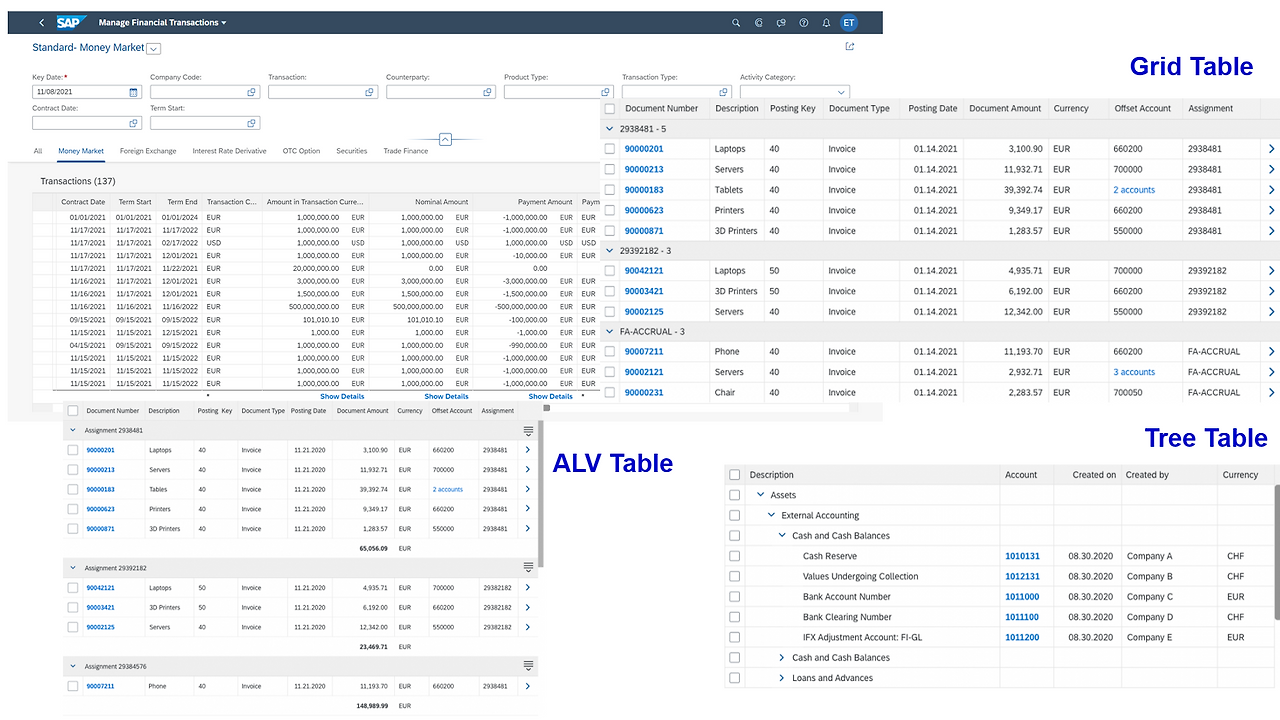Image resolution: width=1280 pixels, height=720 pixels.
Task: Open document 90000201 link in Grid Table
Action: [x=644, y=149]
